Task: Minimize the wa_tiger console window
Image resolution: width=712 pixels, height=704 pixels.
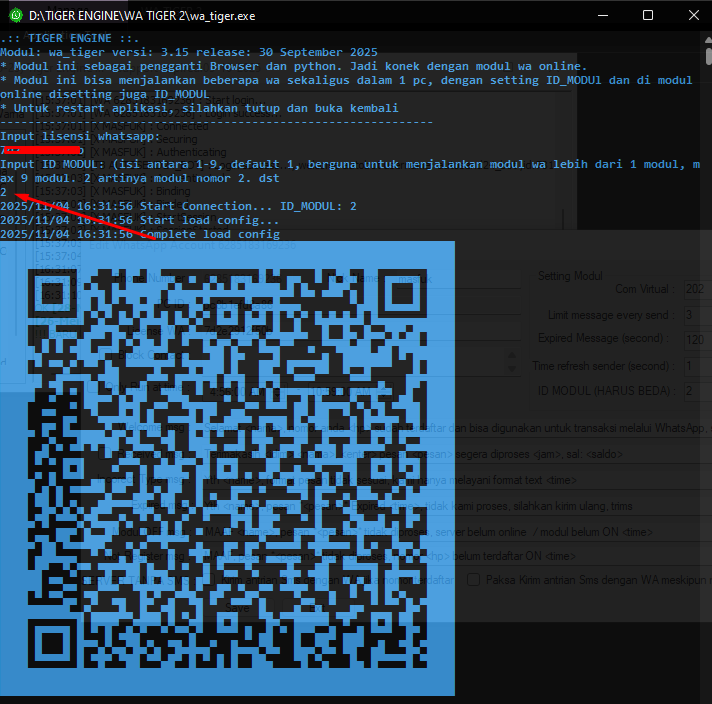Action: (601, 15)
